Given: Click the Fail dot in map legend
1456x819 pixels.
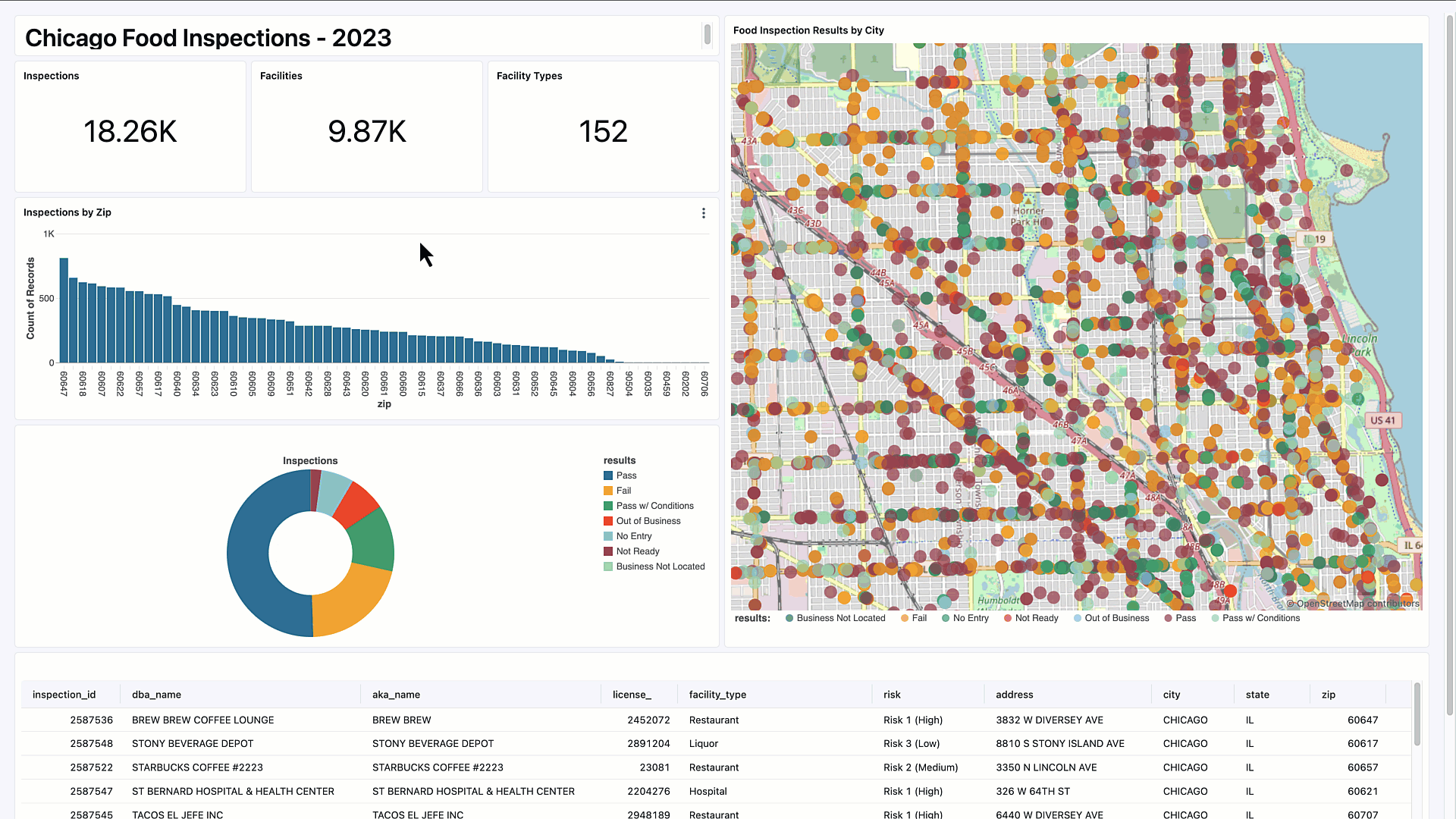Looking at the screenshot, I should point(905,618).
